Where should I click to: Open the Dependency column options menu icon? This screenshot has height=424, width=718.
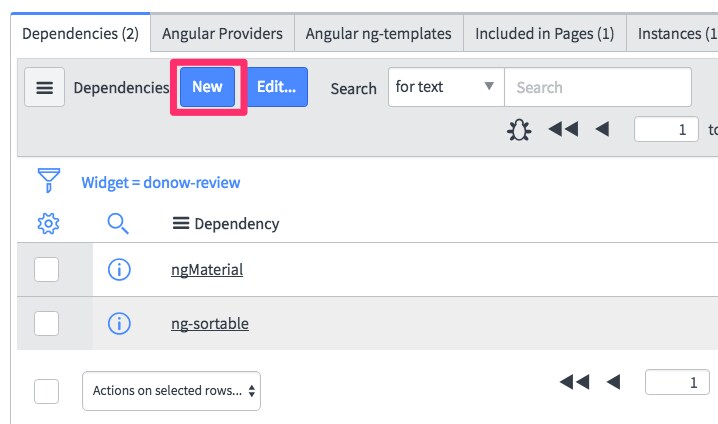(x=181, y=224)
